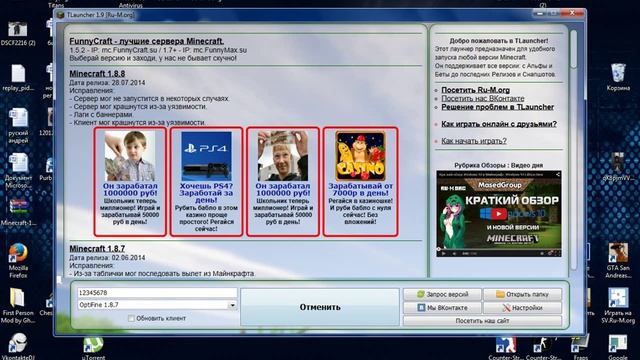Toggle Обновить клиент checkbox

(x=131, y=318)
